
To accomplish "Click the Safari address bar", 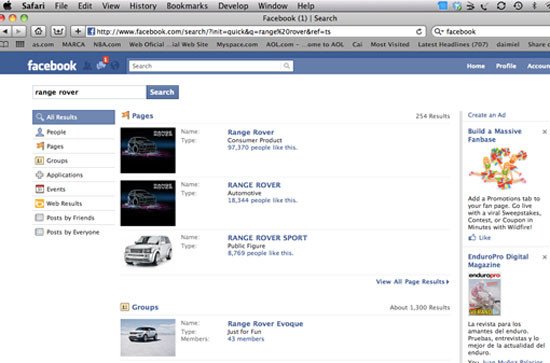I will pyautogui.click(x=255, y=32).
